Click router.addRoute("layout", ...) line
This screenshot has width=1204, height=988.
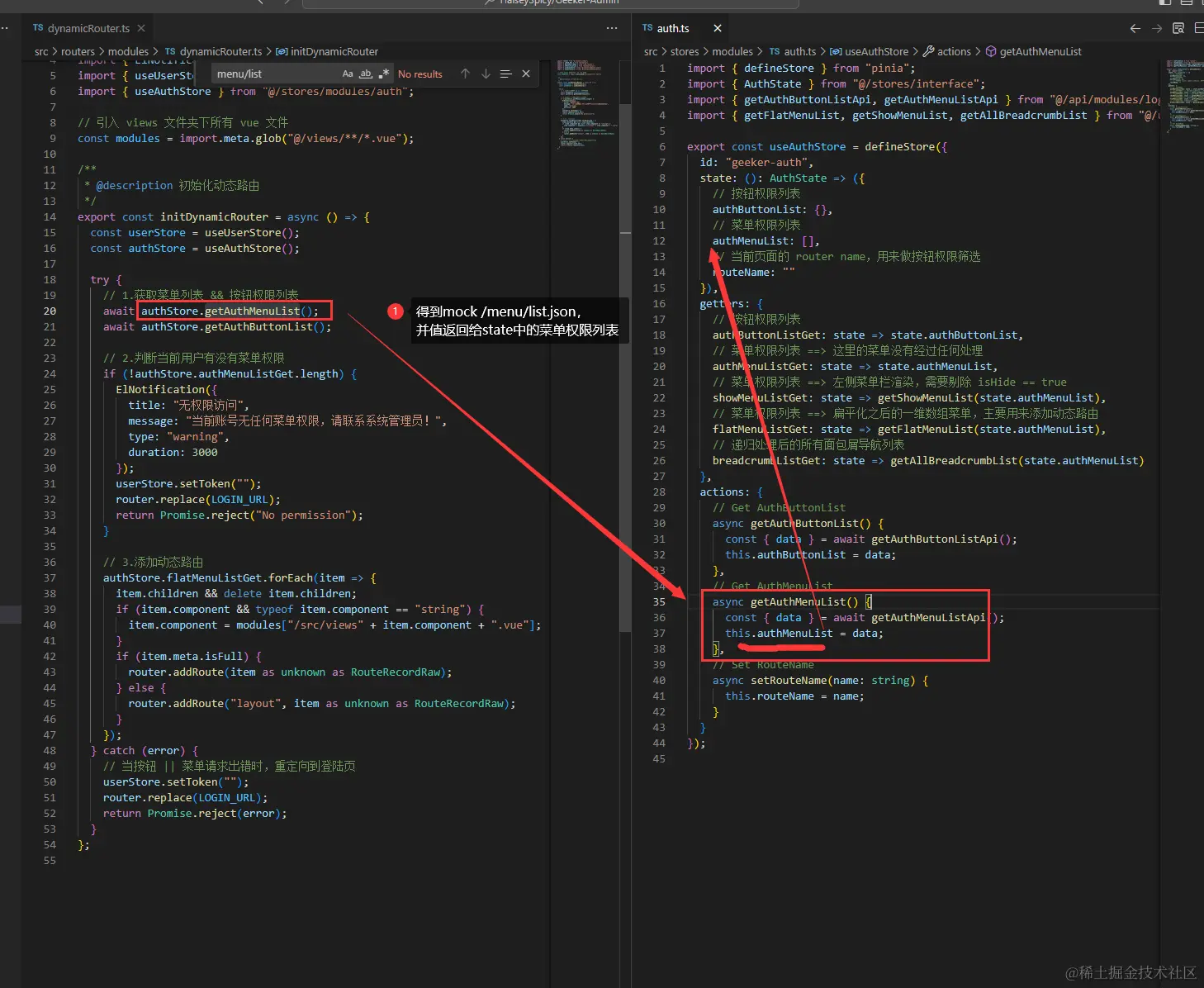tap(322, 703)
